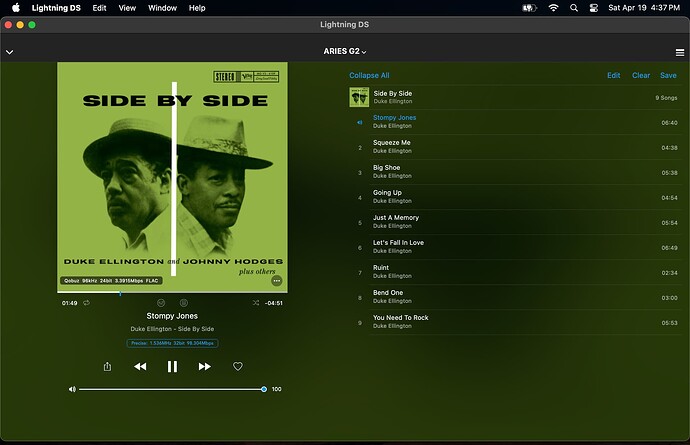
Task: Open the Edit menu
Action: point(99,8)
